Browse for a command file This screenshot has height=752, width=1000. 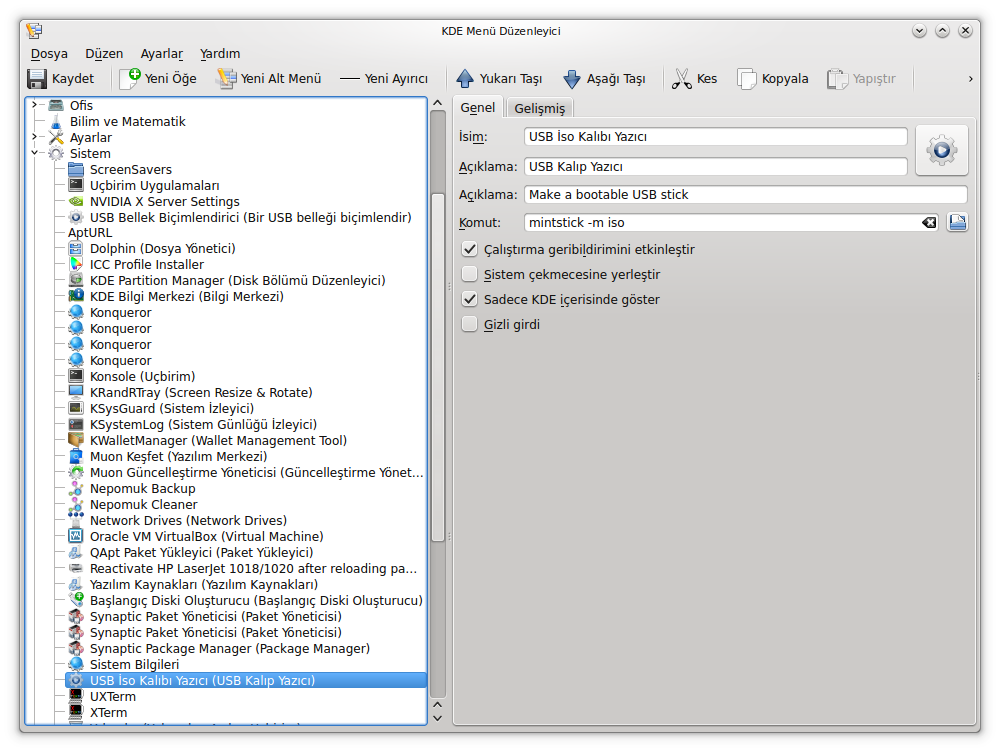tap(957, 222)
